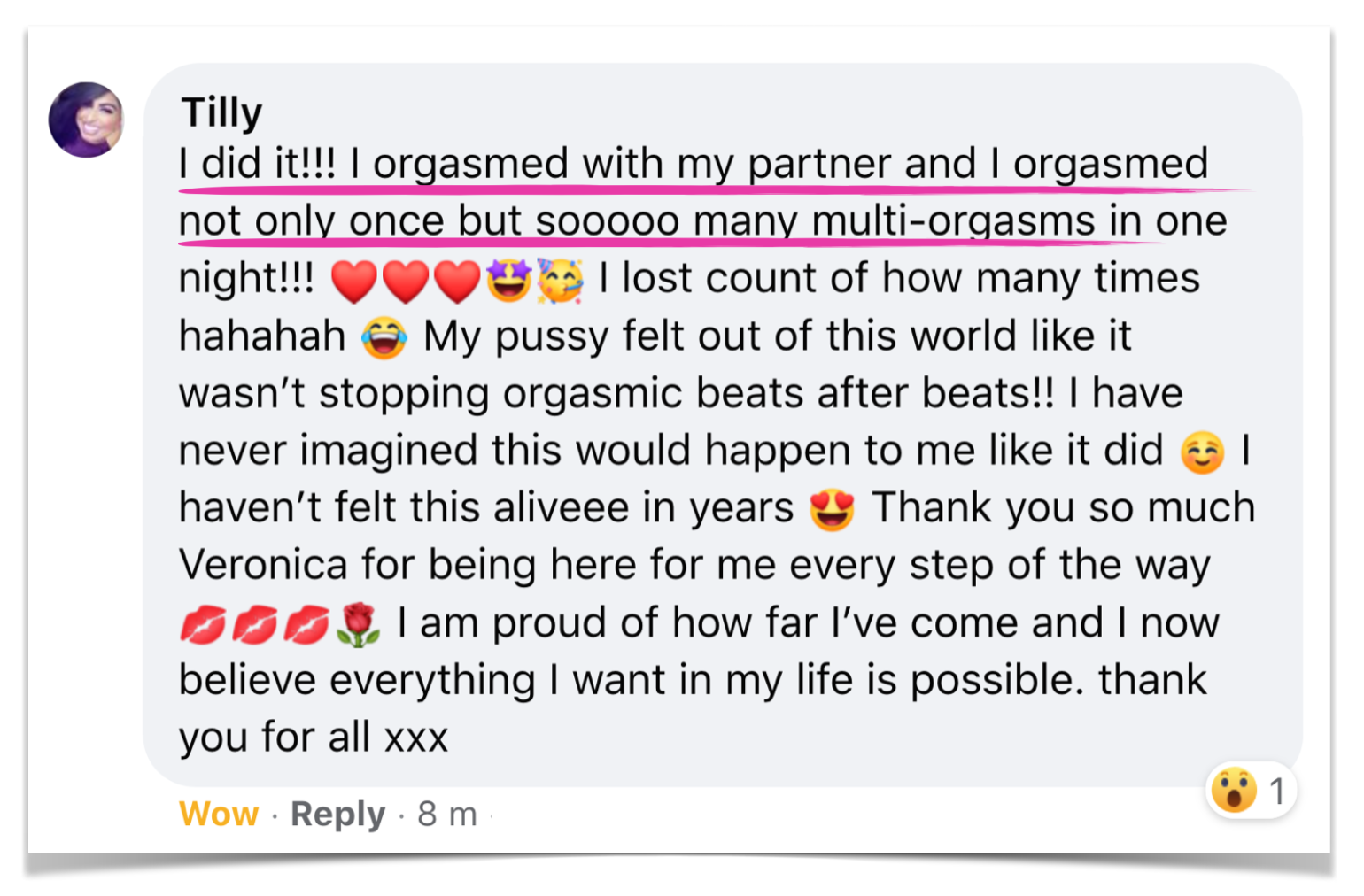
Task: Click the star-struck emoji after the hearts
Action: coord(508,281)
